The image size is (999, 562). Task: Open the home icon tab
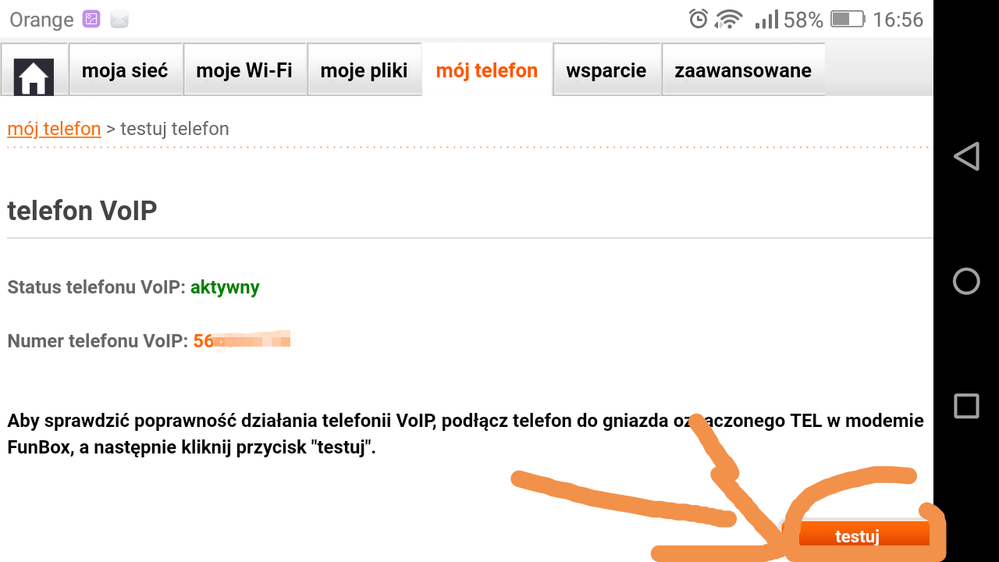click(x=34, y=70)
